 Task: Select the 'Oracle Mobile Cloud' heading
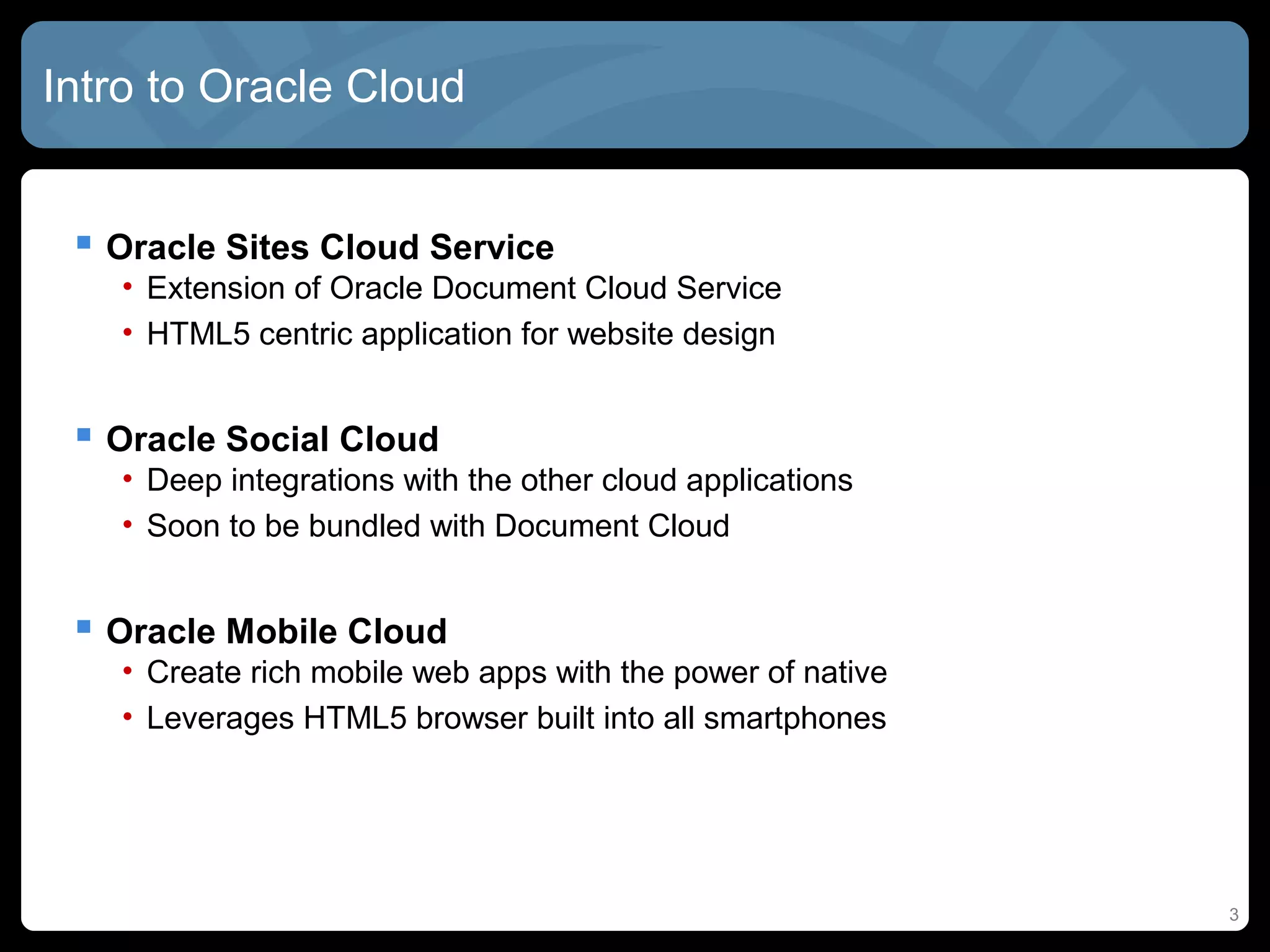pos(277,631)
